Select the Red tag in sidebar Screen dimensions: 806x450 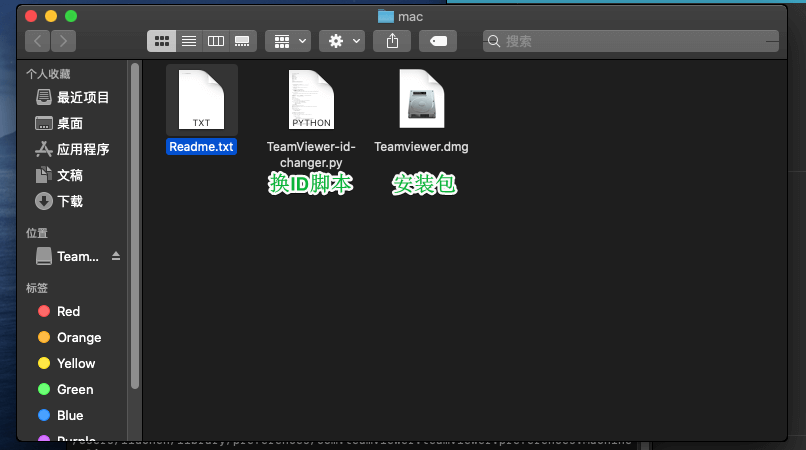(68, 311)
